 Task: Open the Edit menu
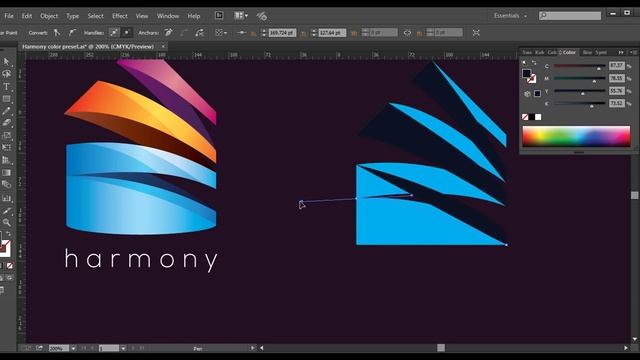point(27,16)
